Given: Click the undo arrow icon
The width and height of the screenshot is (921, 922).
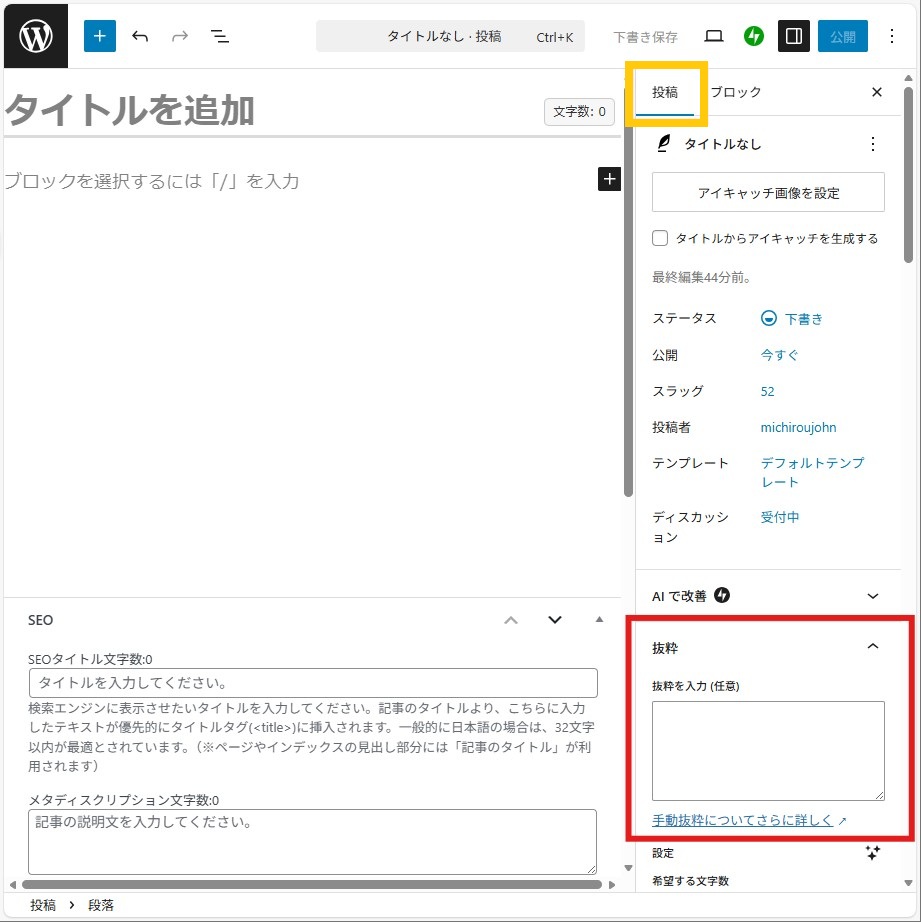Looking at the screenshot, I should [x=140, y=37].
